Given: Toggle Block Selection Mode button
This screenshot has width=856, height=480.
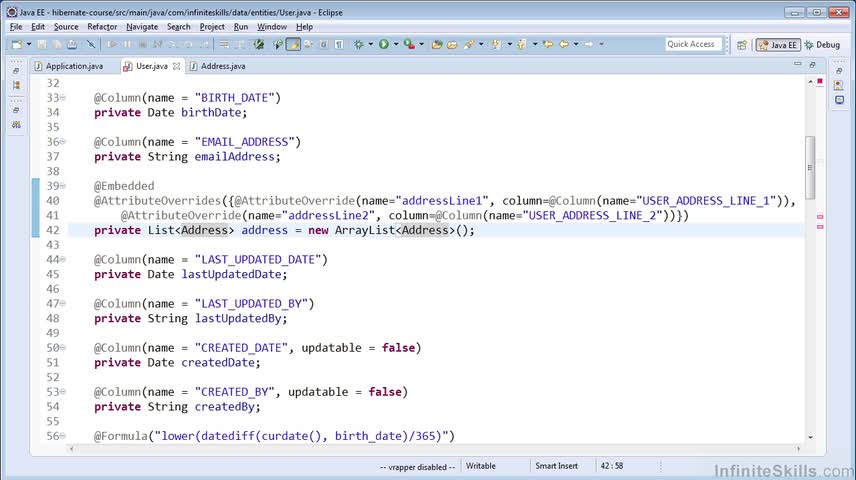Looking at the screenshot, I should (324, 44).
